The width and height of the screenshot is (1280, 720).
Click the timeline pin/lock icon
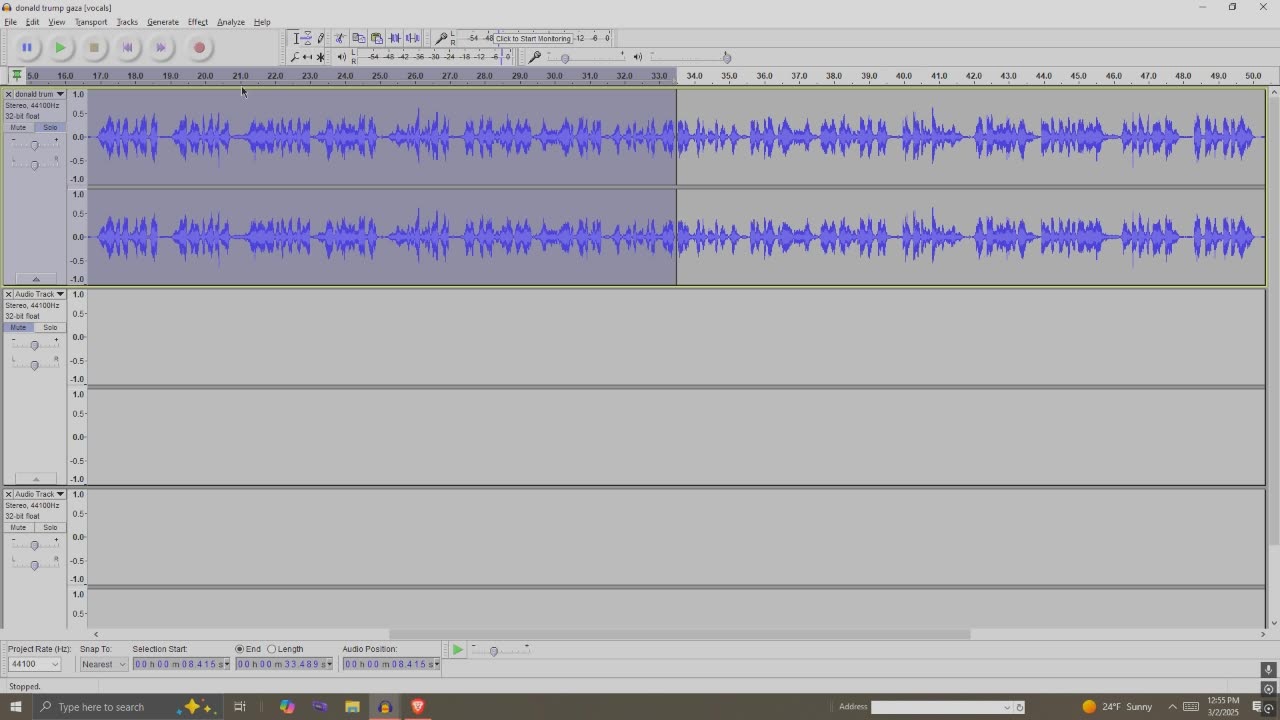point(16,76)
